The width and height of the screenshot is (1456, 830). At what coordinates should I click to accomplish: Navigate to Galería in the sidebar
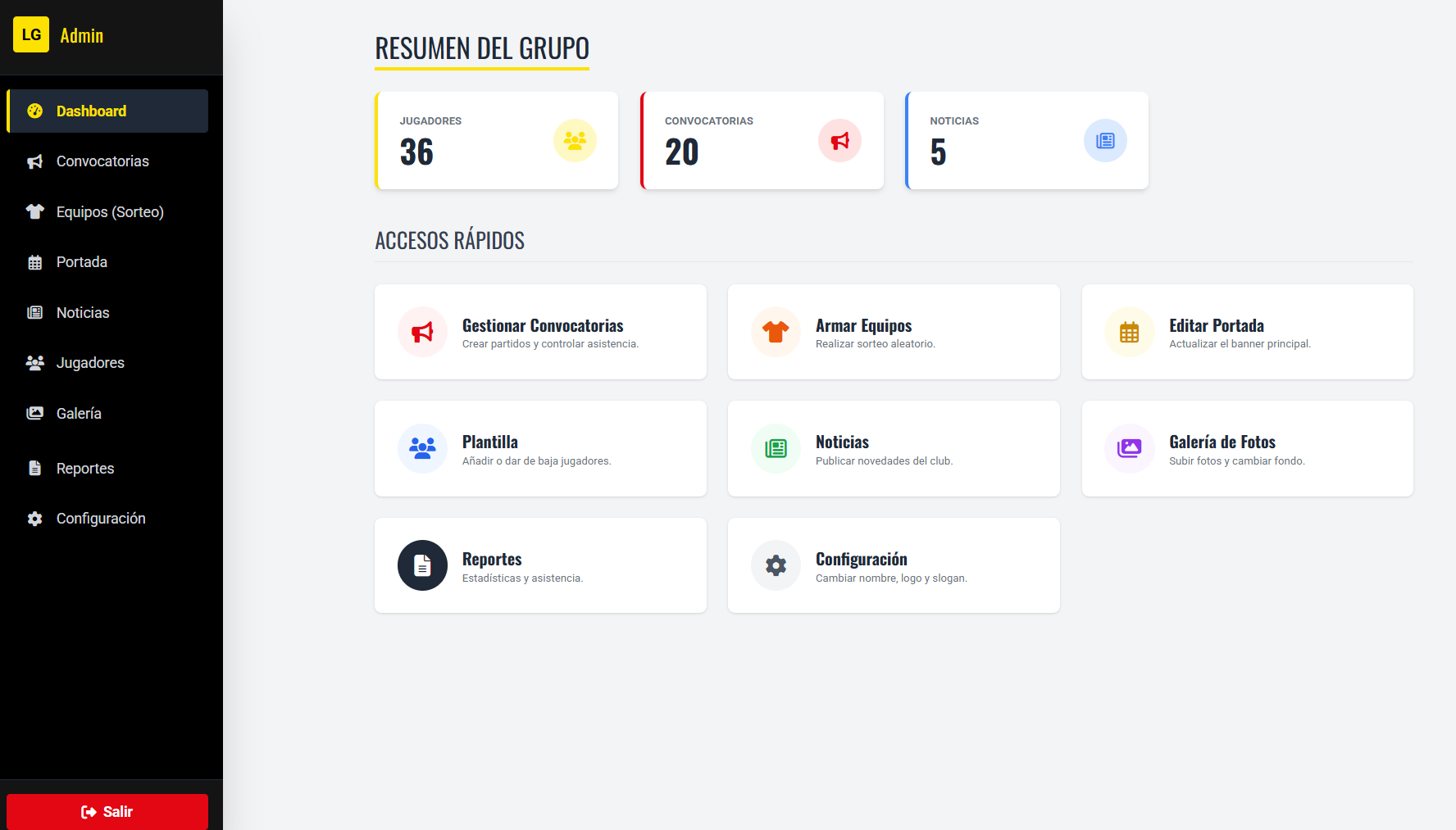(79, 414)
